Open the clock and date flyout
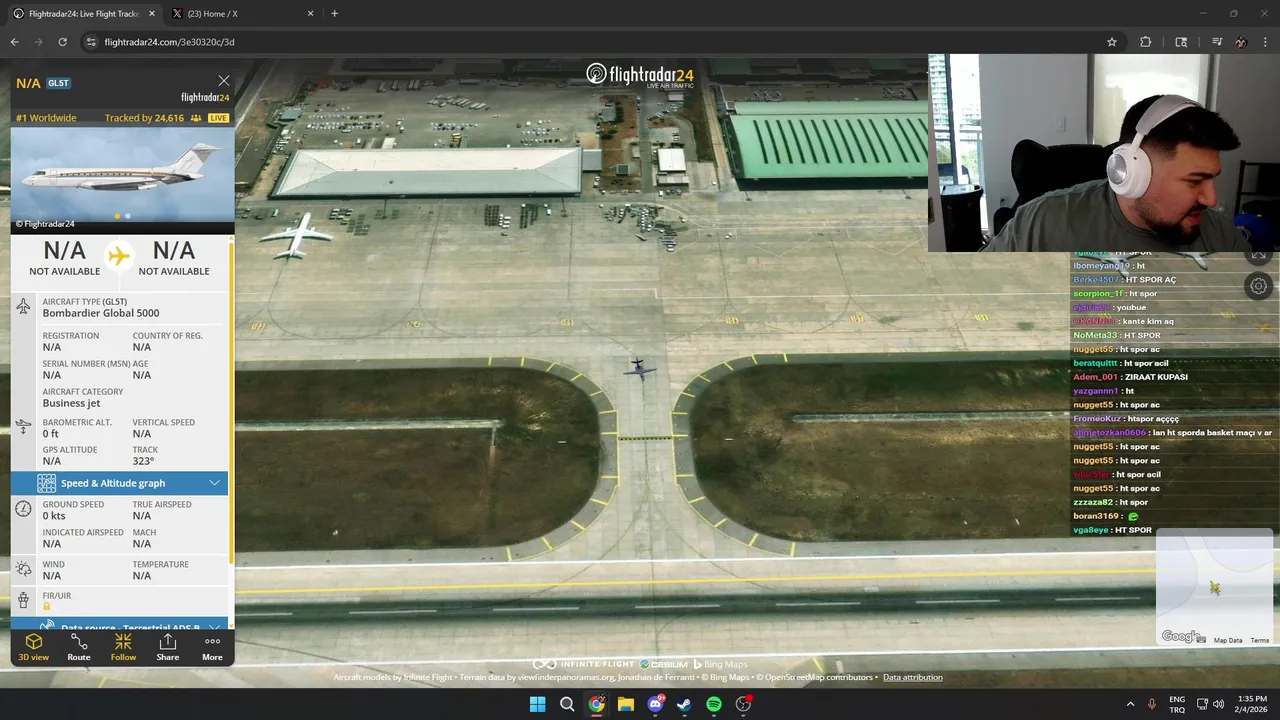The width and height of the screenshot is (1280, 720). 1252,704
